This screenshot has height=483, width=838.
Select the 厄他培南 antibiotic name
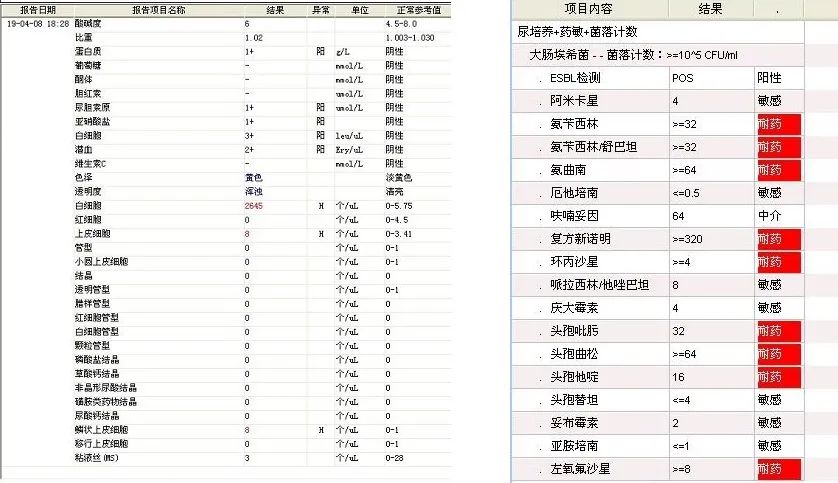[574, 193]
